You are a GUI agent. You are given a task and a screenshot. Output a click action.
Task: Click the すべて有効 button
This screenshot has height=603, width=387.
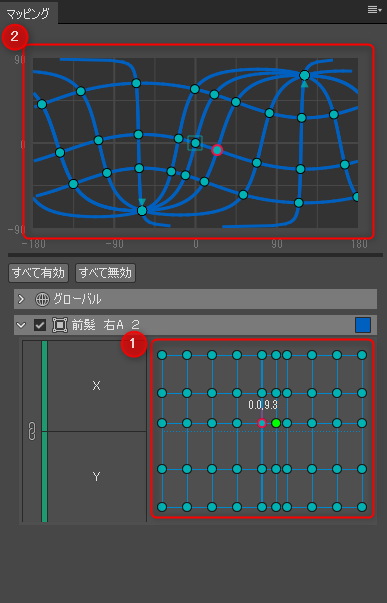(38, 273)
